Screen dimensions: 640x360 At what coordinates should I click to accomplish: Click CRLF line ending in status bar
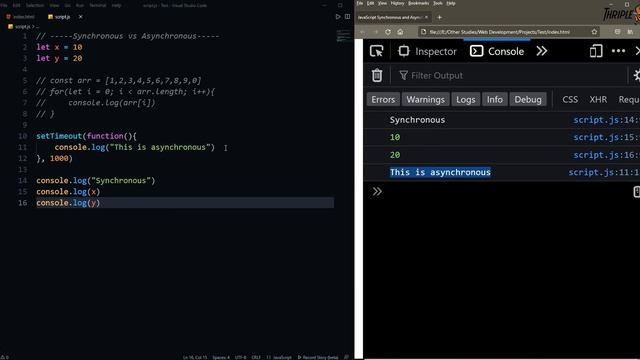tap(256, 357)
